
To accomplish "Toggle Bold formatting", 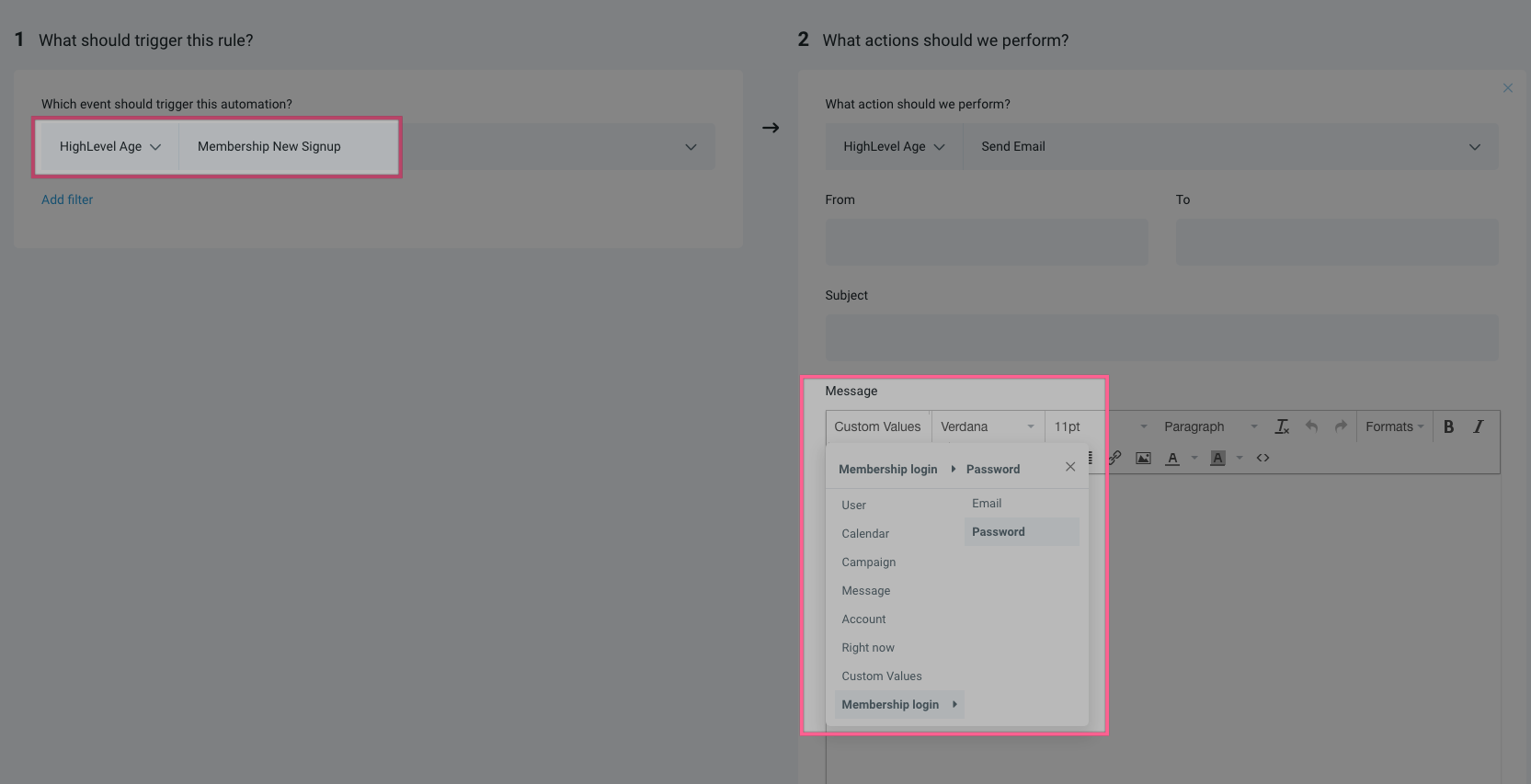I will 1448,426.
